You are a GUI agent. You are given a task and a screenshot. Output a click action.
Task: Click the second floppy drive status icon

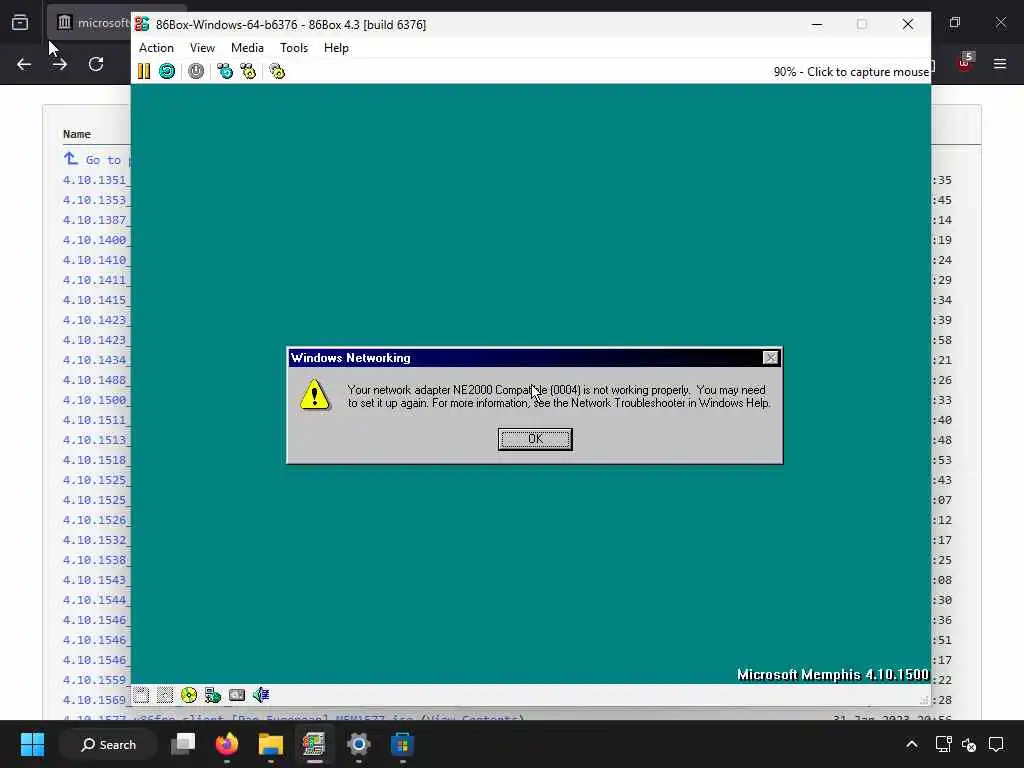165,696
